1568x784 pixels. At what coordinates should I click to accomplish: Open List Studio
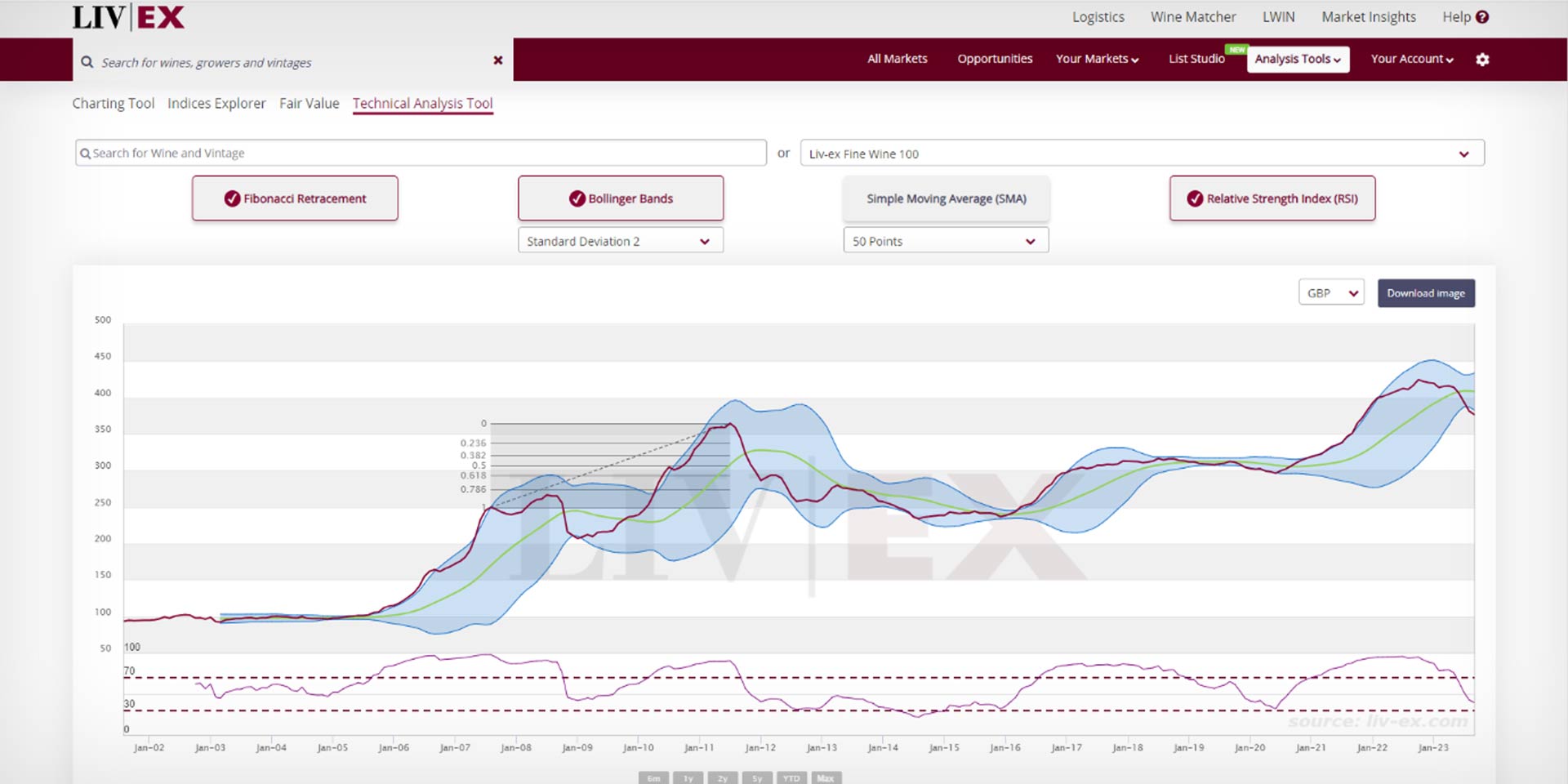(1196, 59)
